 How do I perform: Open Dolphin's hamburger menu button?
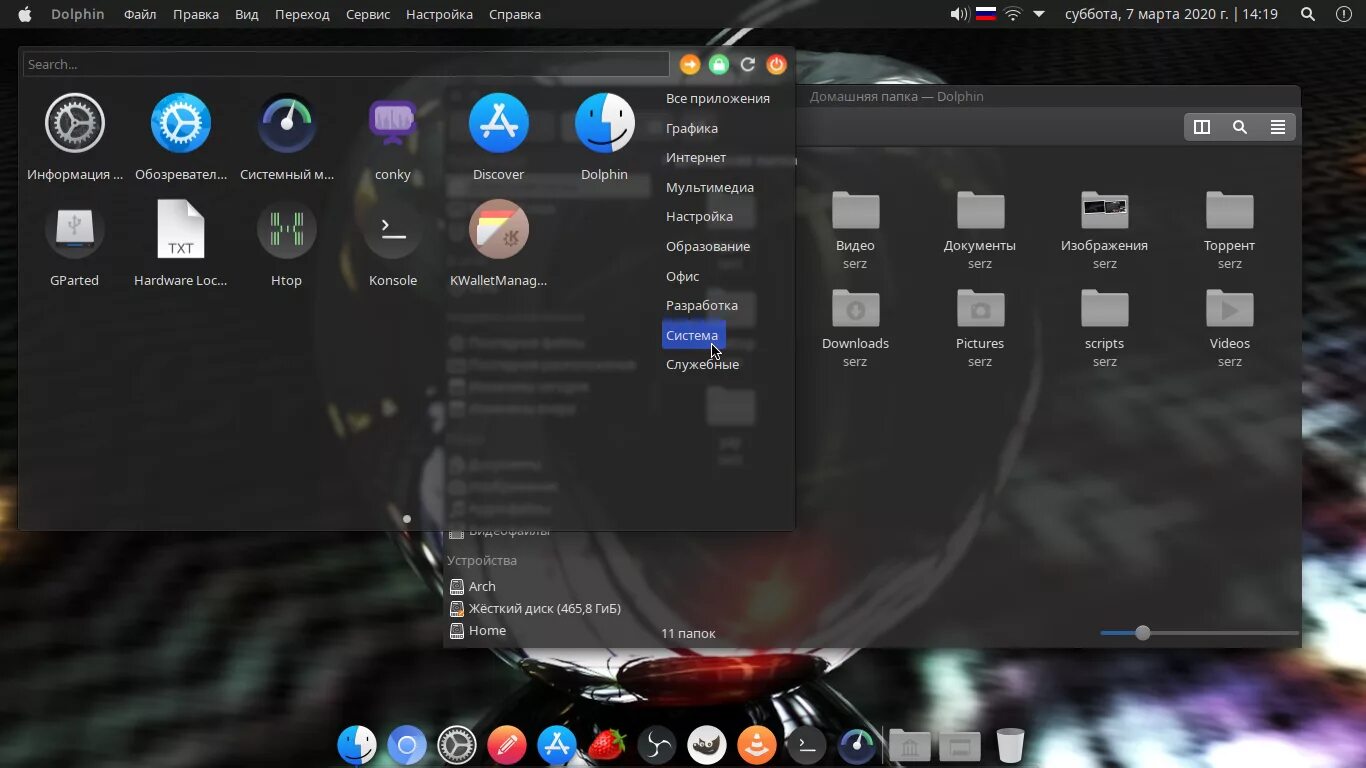click(1278, 127)
